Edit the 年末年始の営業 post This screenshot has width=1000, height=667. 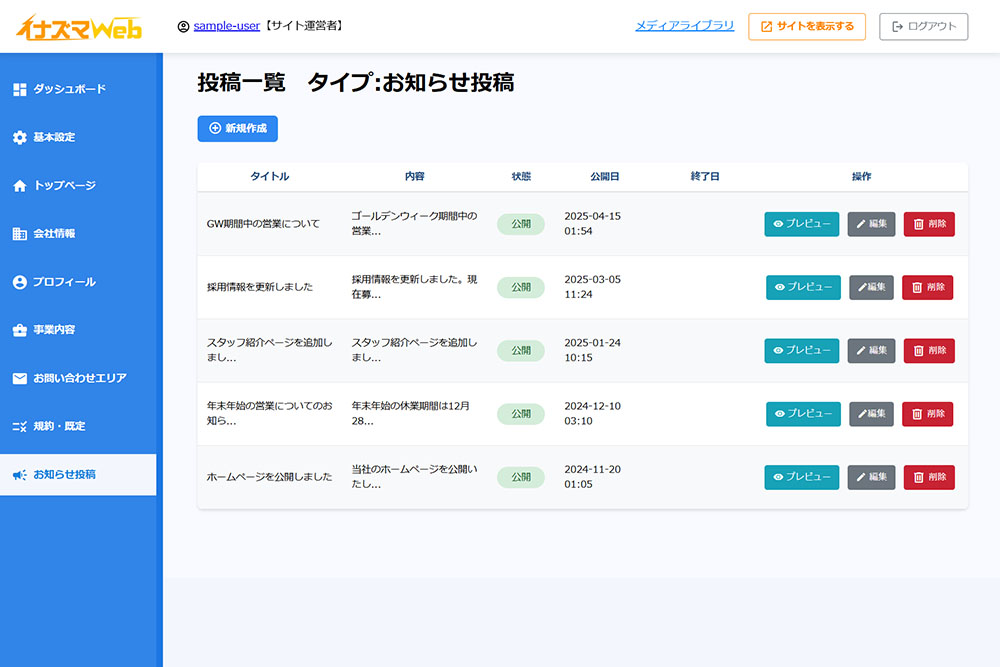click(x=871, y=413)
